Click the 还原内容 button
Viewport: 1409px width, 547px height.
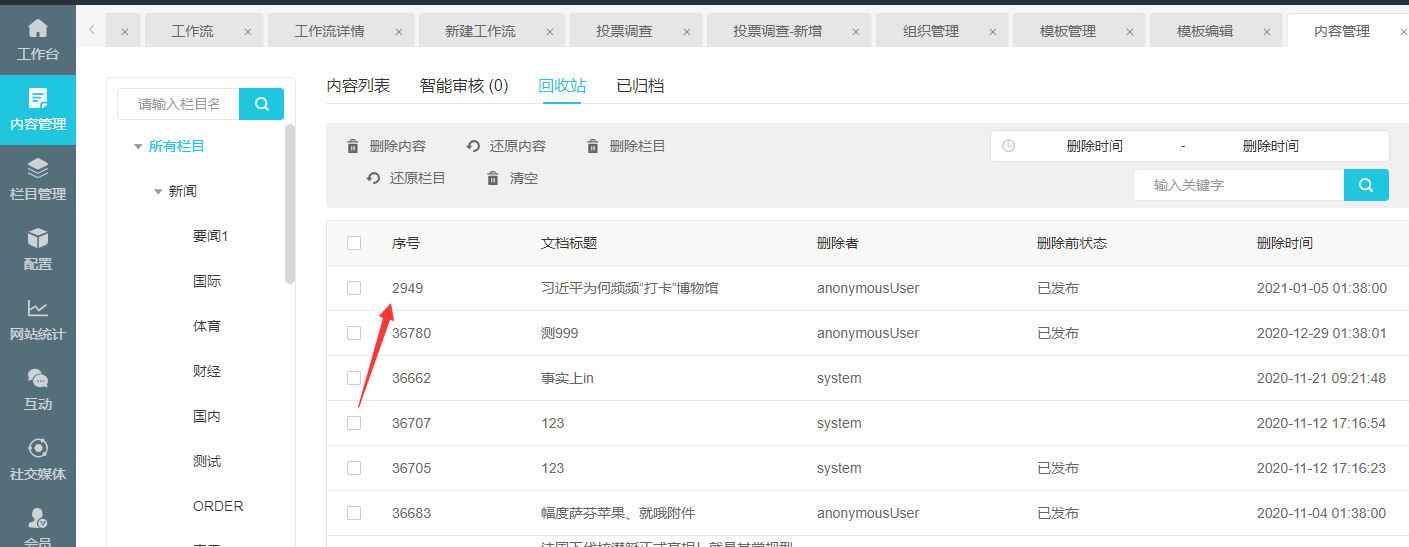pyautogui.click(x=507, y=146)
